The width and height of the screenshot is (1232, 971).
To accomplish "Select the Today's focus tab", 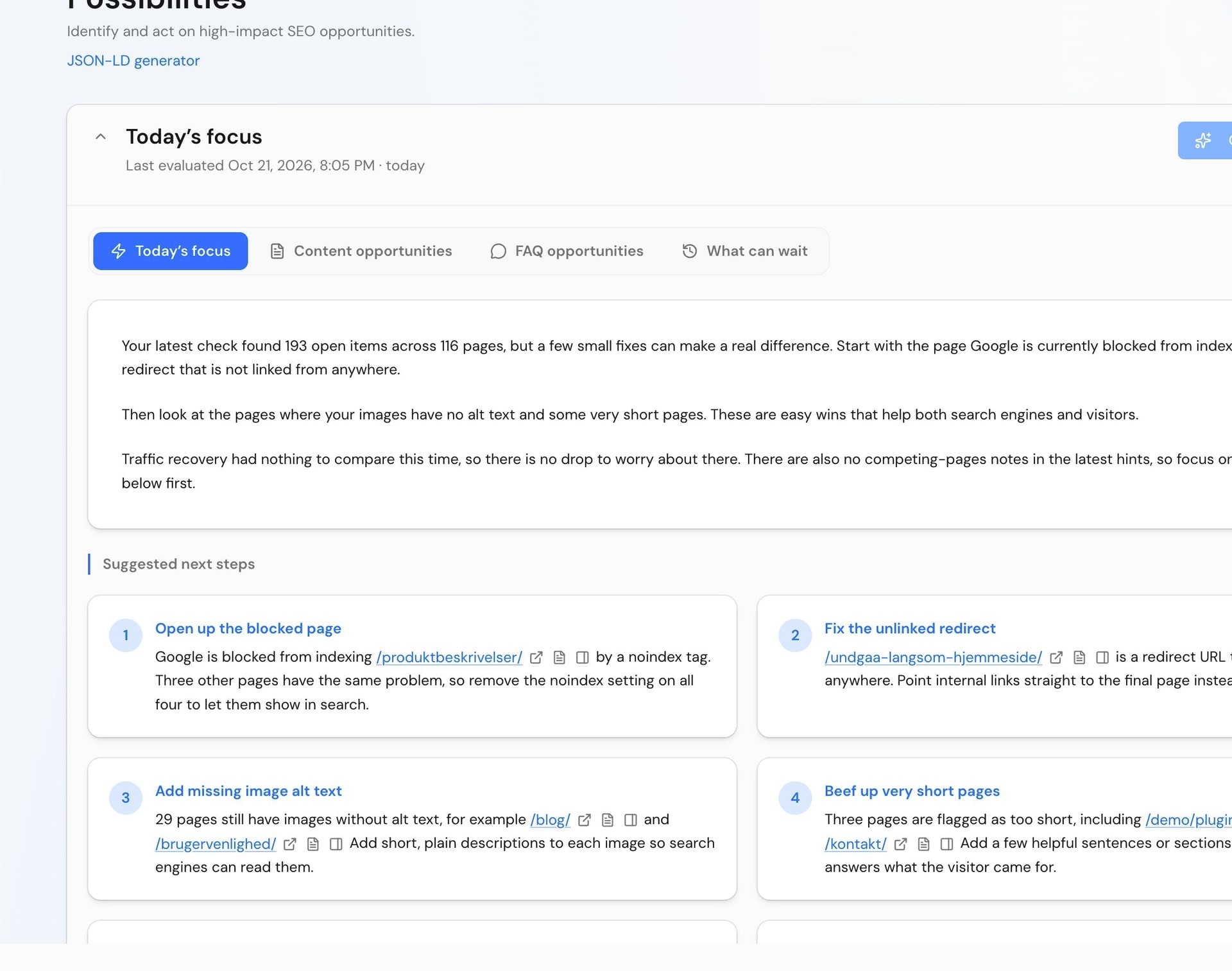I will click(x=171, y=251).
